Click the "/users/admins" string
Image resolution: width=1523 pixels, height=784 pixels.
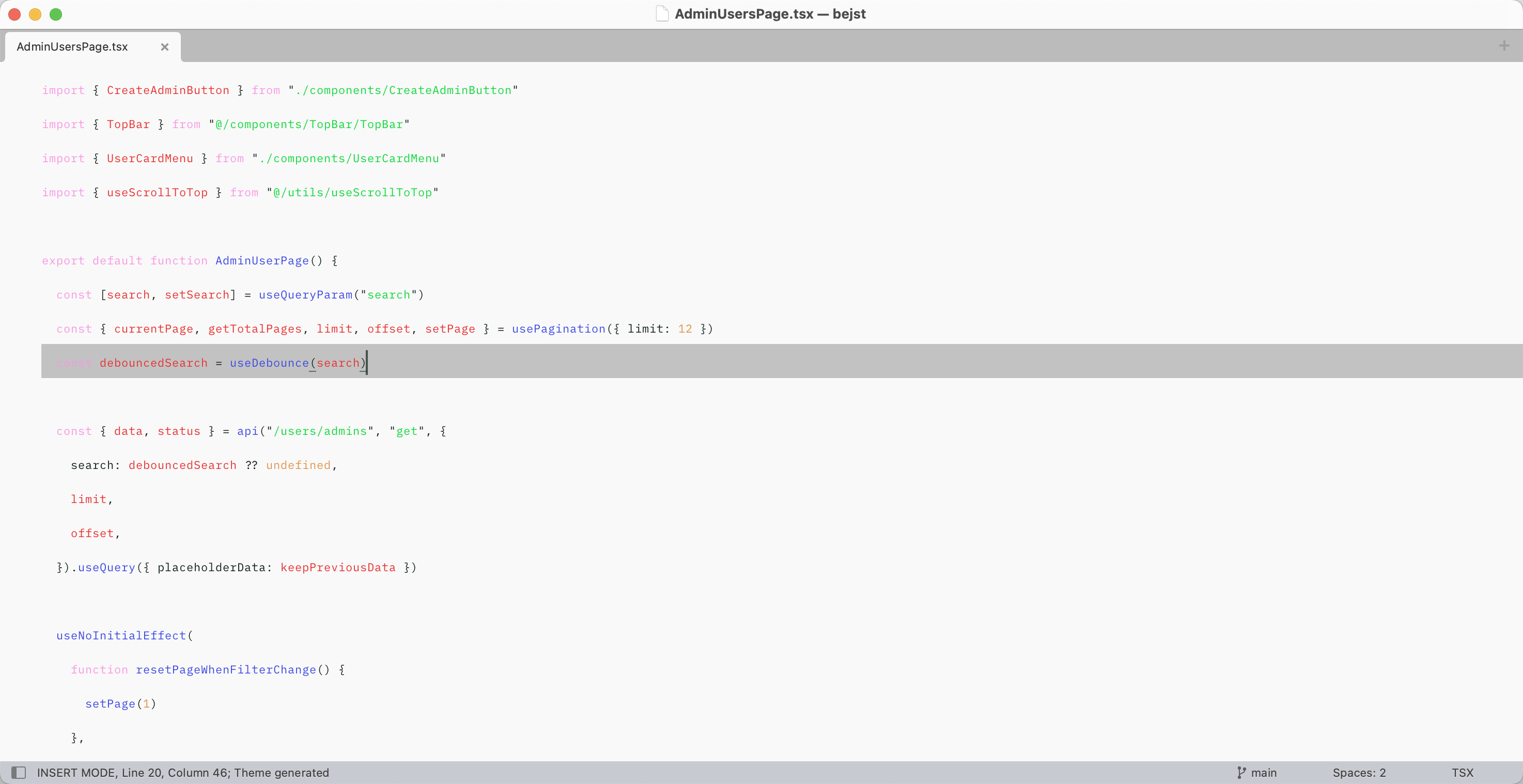[320, 431]
